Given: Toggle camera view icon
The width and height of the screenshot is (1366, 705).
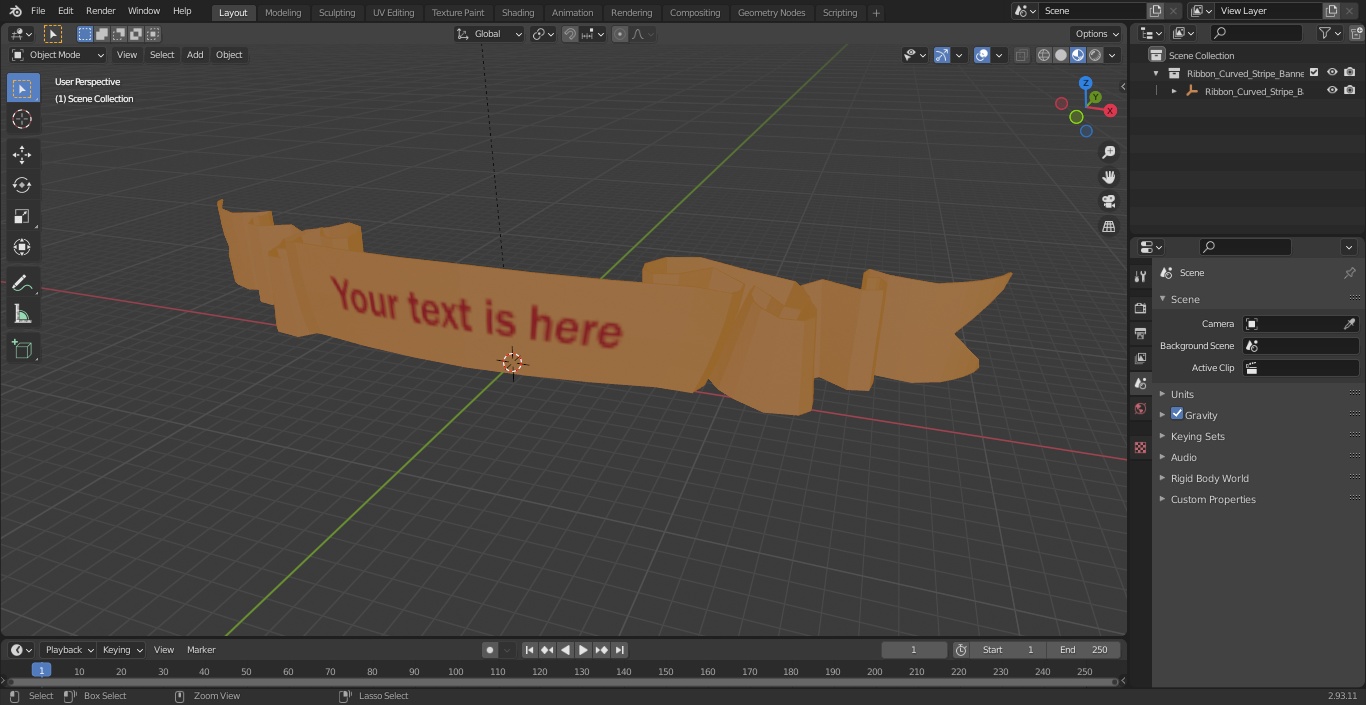Looking at the screenshot, I should click(1108, 202).
